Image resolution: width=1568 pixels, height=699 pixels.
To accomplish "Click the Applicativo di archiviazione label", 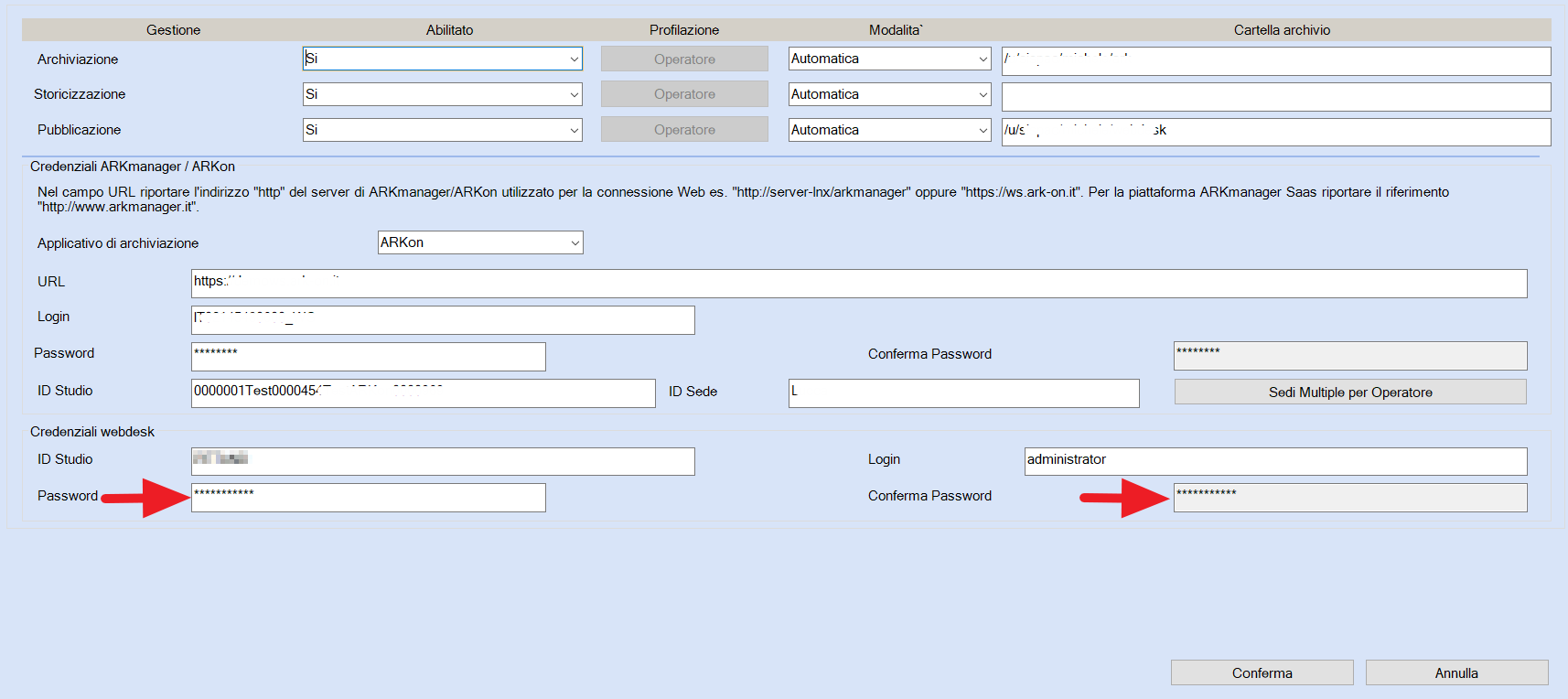I will [x=118, y=243].
